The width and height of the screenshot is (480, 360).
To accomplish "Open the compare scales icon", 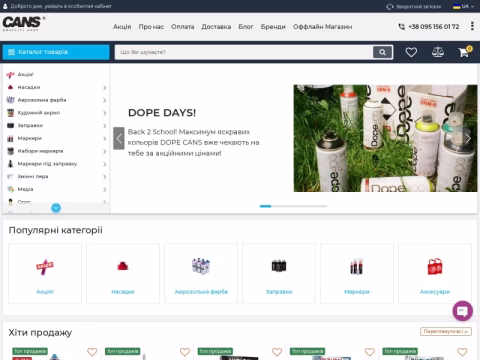I will 438,52.
